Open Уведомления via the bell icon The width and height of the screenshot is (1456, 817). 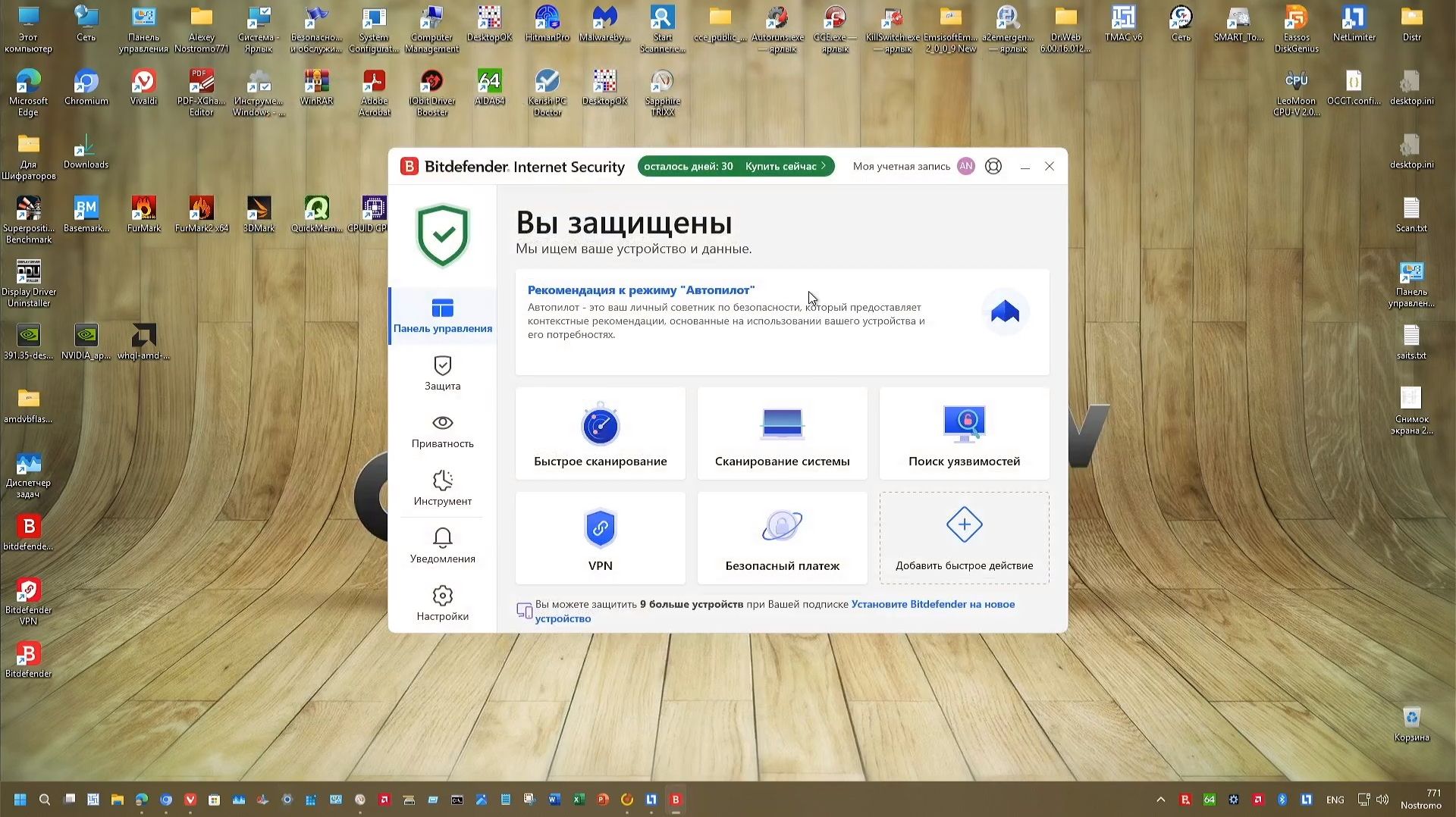443,546
